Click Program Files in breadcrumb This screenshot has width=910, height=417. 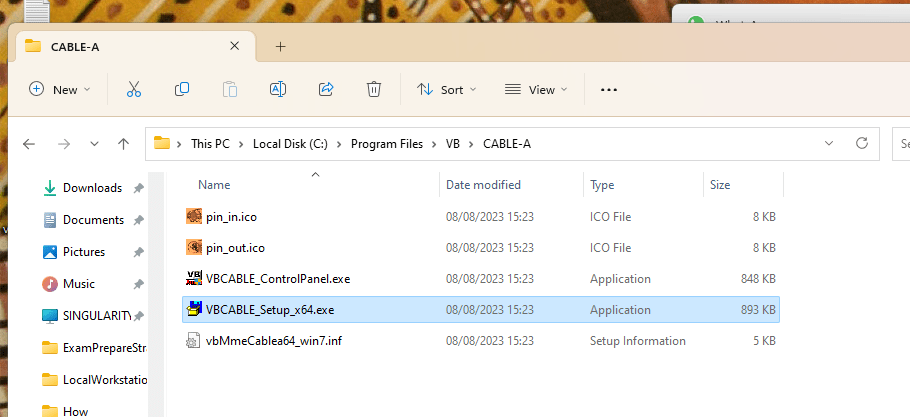(x=387, y=144)
